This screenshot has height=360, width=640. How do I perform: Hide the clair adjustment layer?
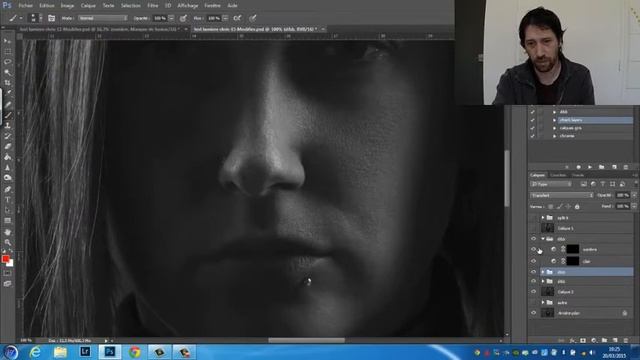tap(533, 261)
